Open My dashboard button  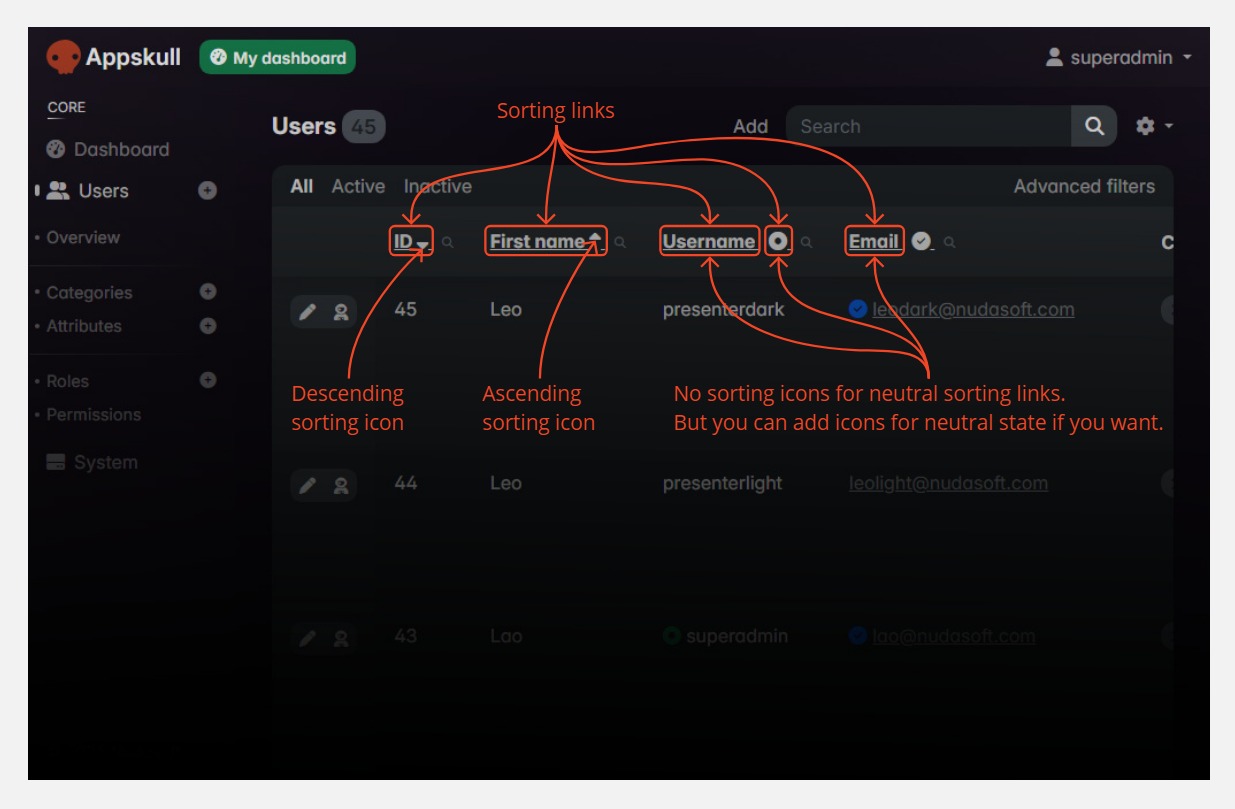pos(278,58)
